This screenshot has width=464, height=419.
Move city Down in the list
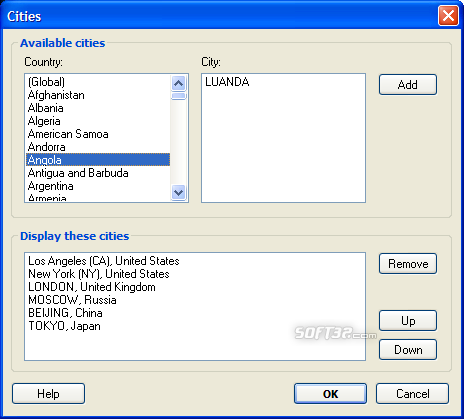click(x=408, y=350)
